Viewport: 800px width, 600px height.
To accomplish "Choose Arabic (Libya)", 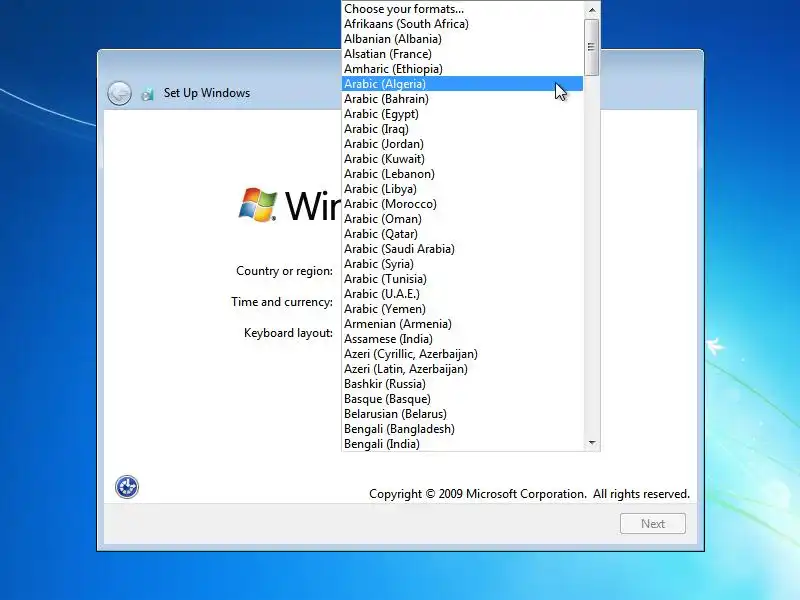I will click(x=462, y=189).
